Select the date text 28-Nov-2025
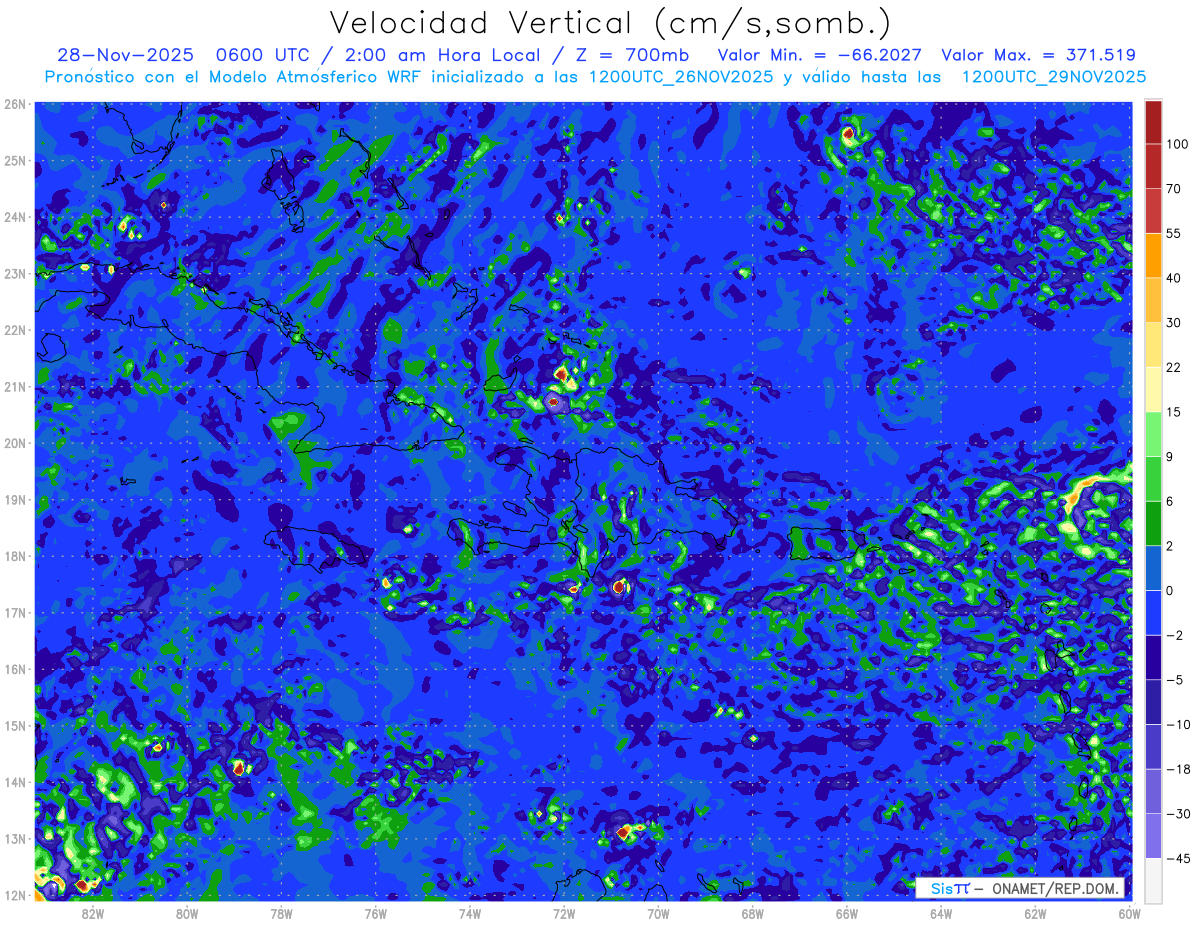The image size is (1200, 927). pos(124,55)
